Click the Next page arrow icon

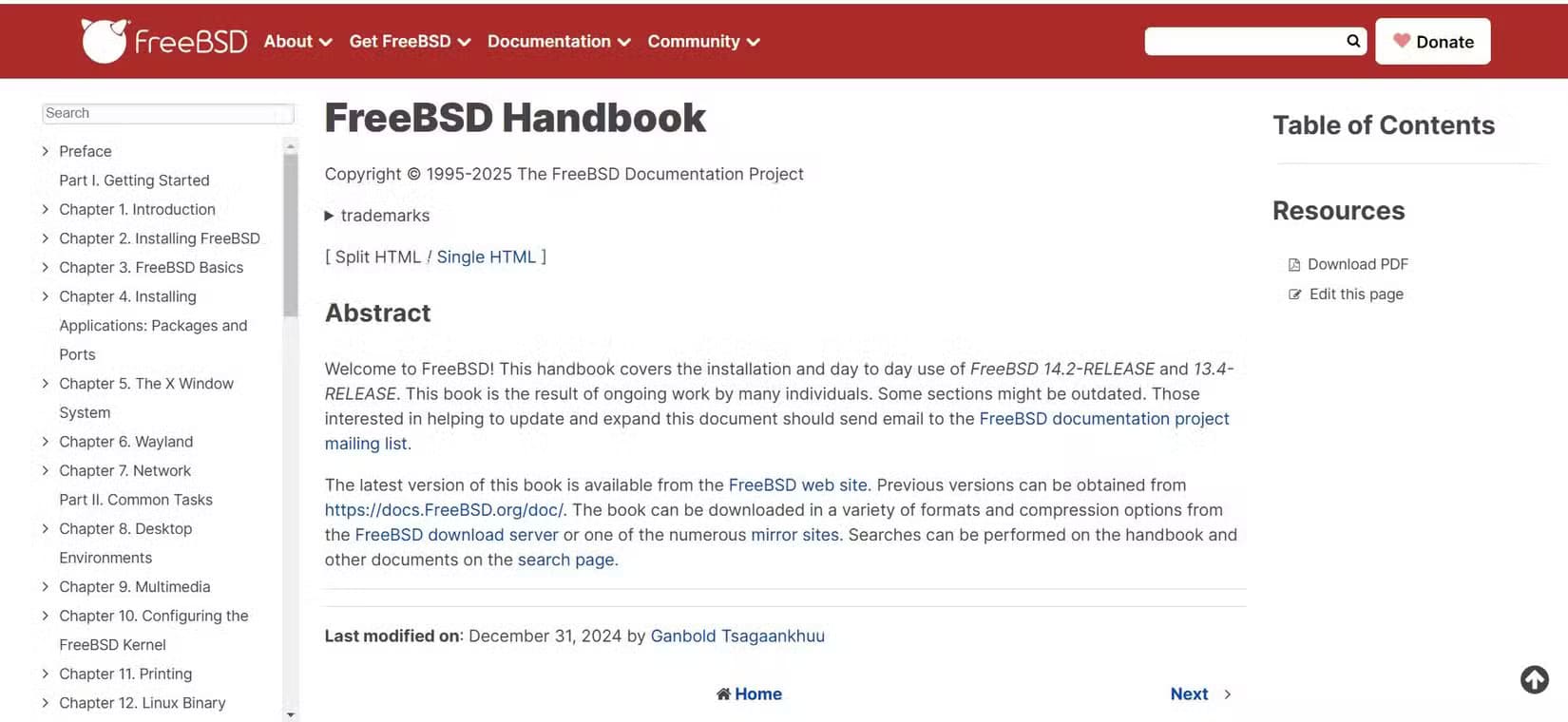(1228, 694)
